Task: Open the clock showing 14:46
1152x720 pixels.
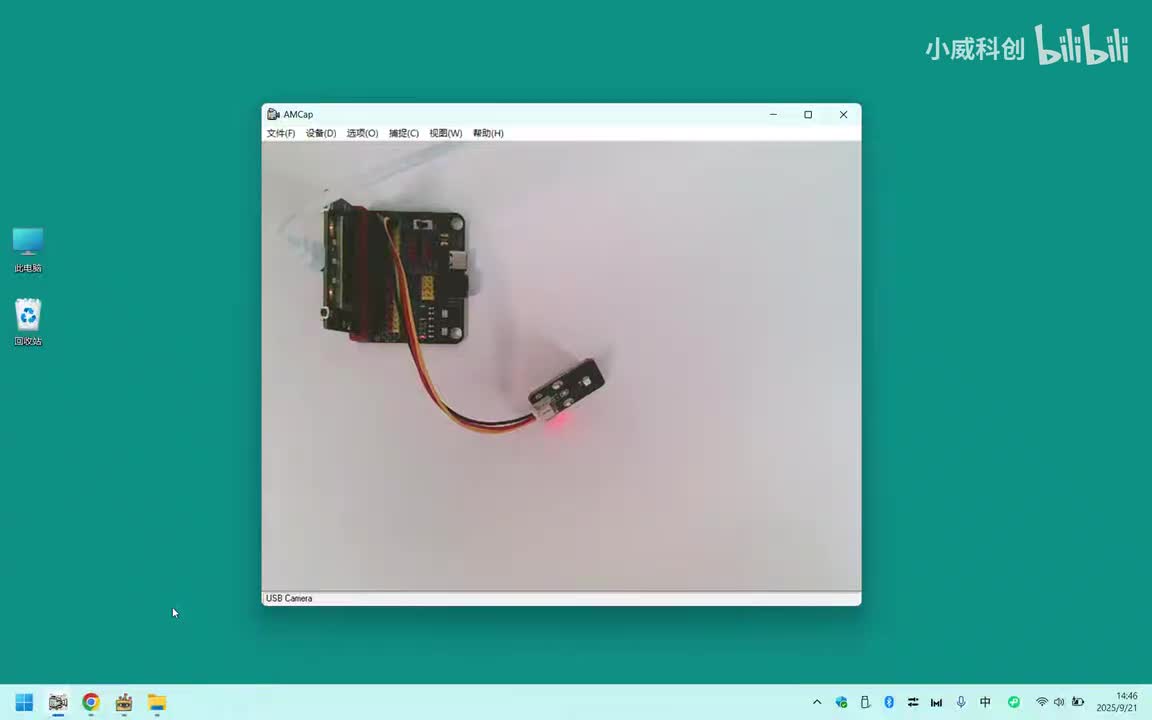Action: tap(1117, 702)
